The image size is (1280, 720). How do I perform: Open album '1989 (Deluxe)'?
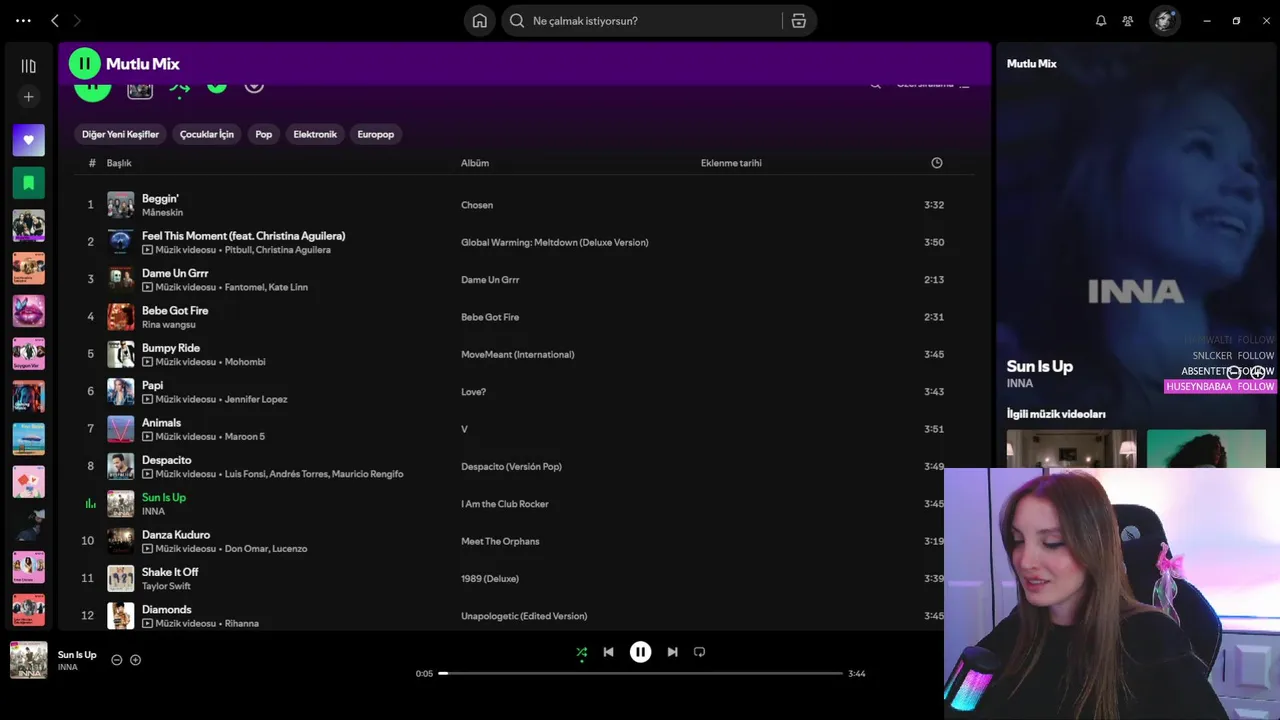pos(490,578)
